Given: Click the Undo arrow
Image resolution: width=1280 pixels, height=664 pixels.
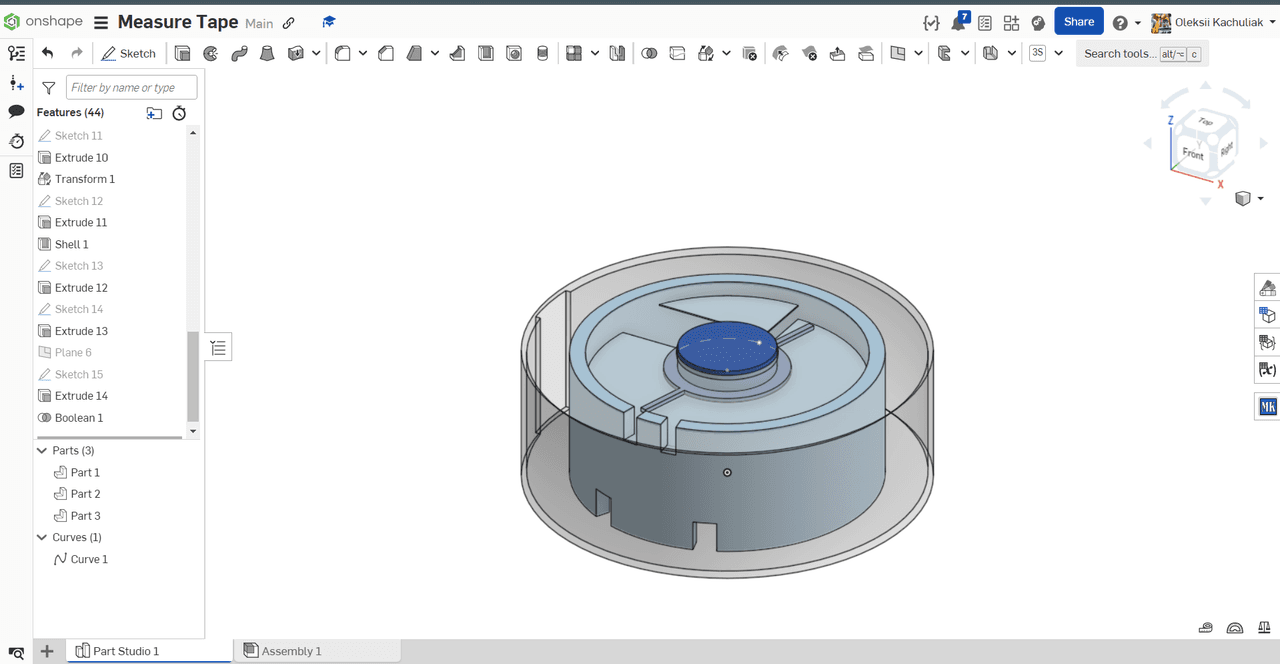Looking at the screenshot, I should tap(47, 53).
